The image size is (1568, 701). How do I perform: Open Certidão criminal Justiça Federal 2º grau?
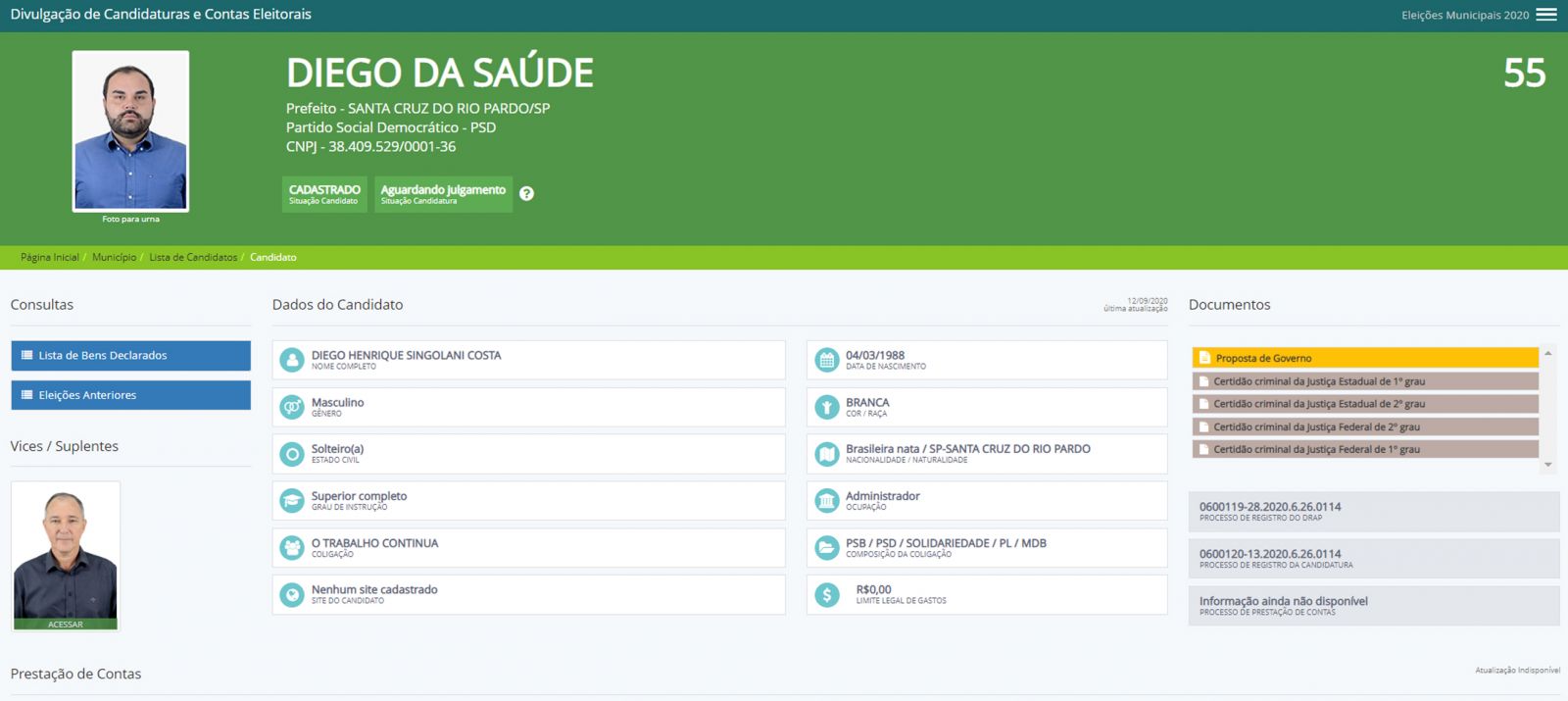pos(1316,426)
